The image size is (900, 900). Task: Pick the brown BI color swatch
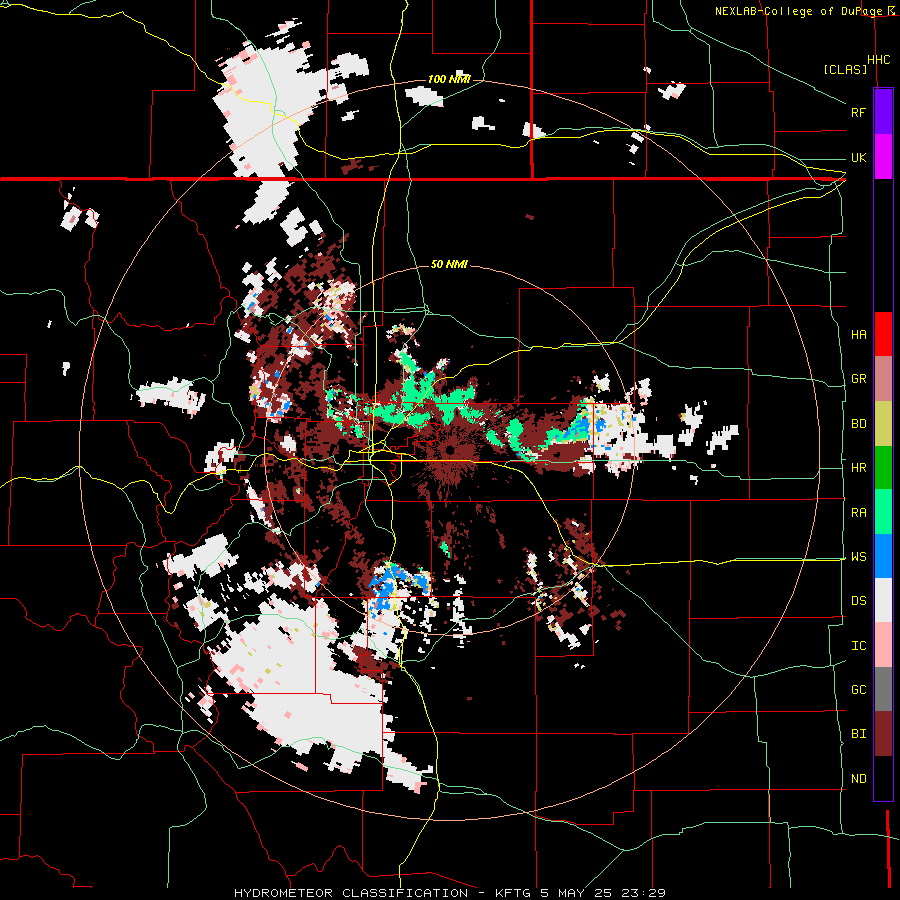click(883, 734)
